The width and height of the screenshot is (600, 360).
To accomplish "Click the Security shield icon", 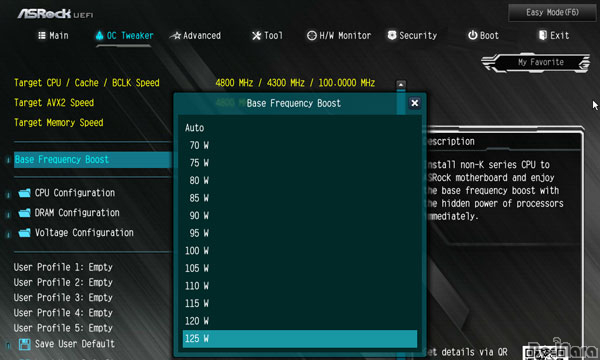I will [x=391, y=35].
